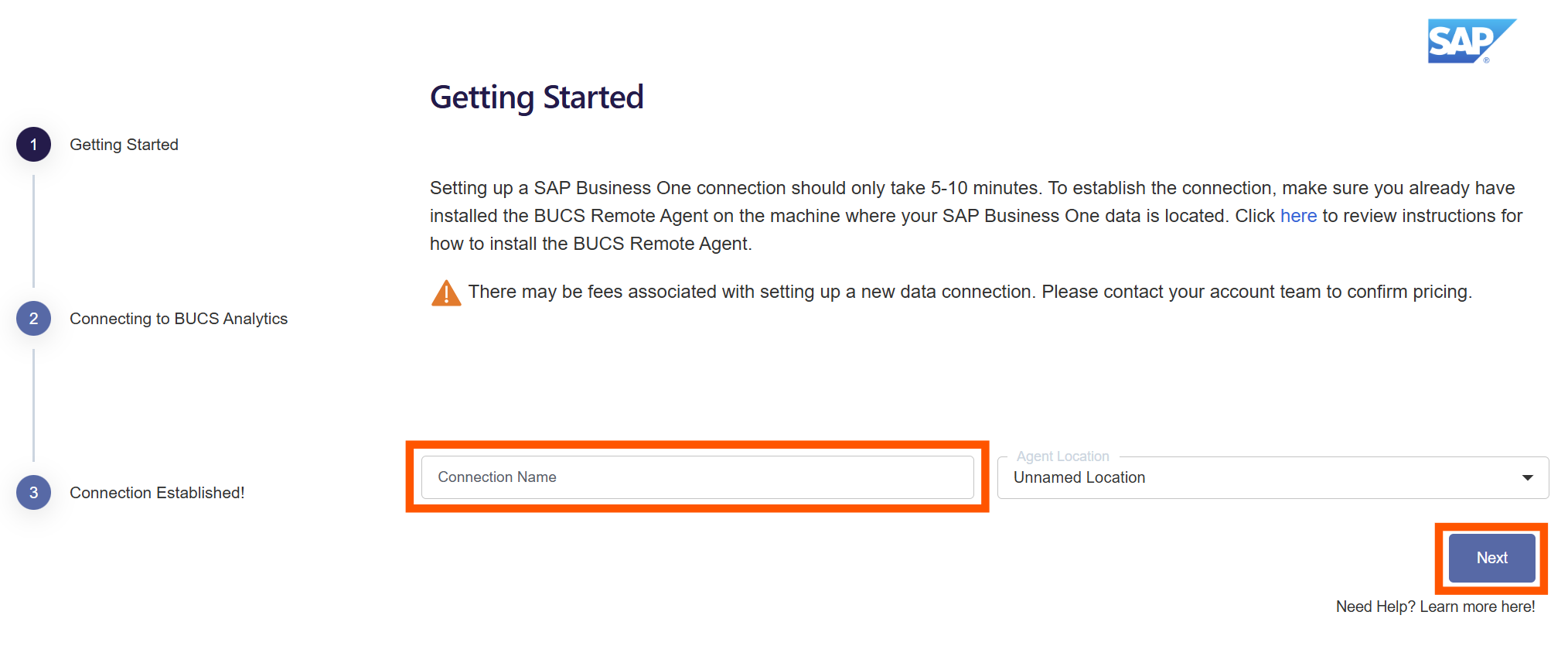Click the dropdown arrow icon beside Agent Location
Image resolution: width=1568 pixels, height=646 pixels.
coord(1527,477)
